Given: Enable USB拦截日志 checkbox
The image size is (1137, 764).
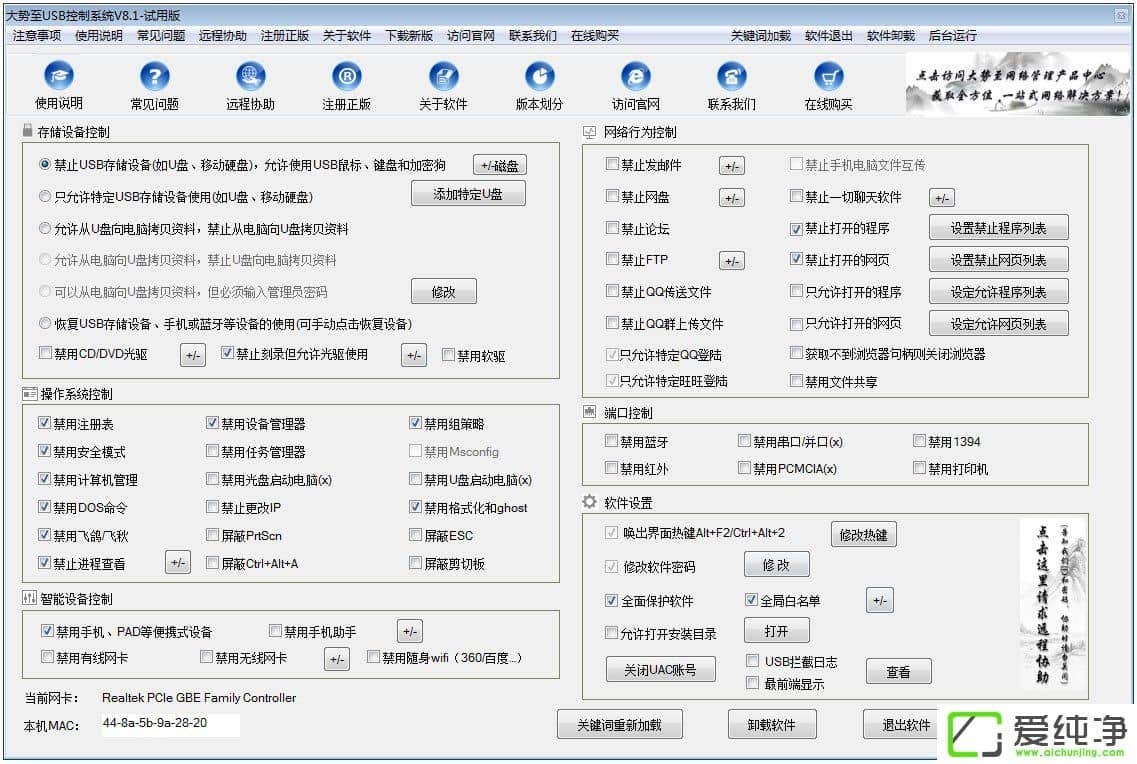Looking at the screenshot, I should (x=753, y=660).
